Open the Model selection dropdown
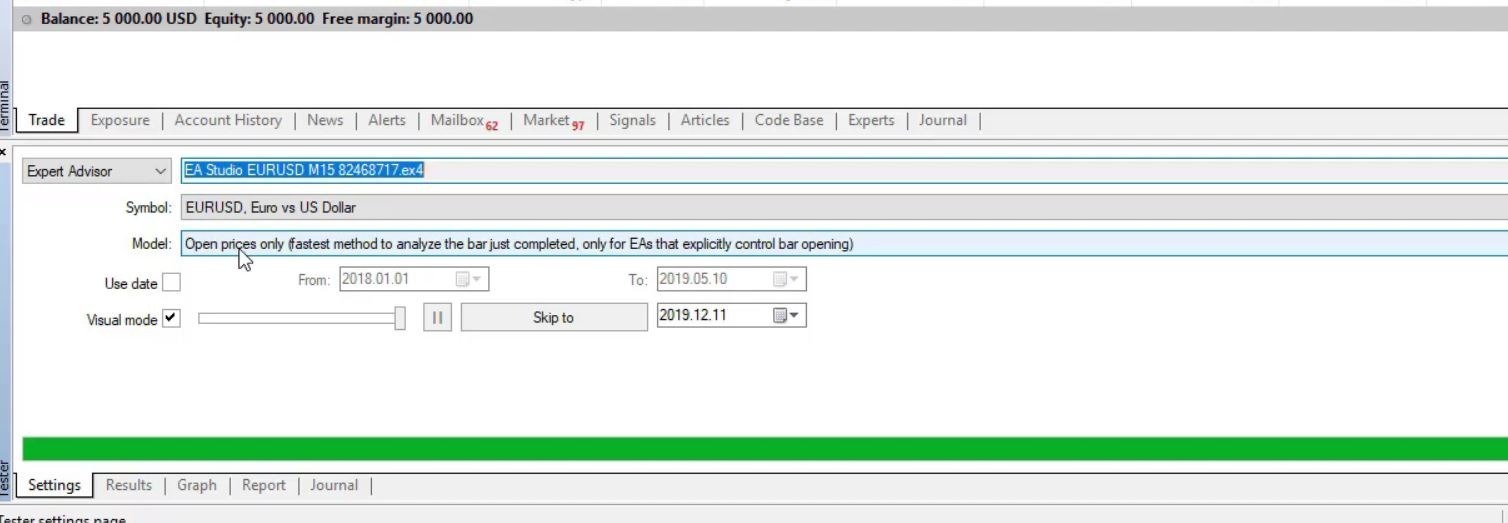The width and height of the screenshot is (1508, 523). point(840,244)
